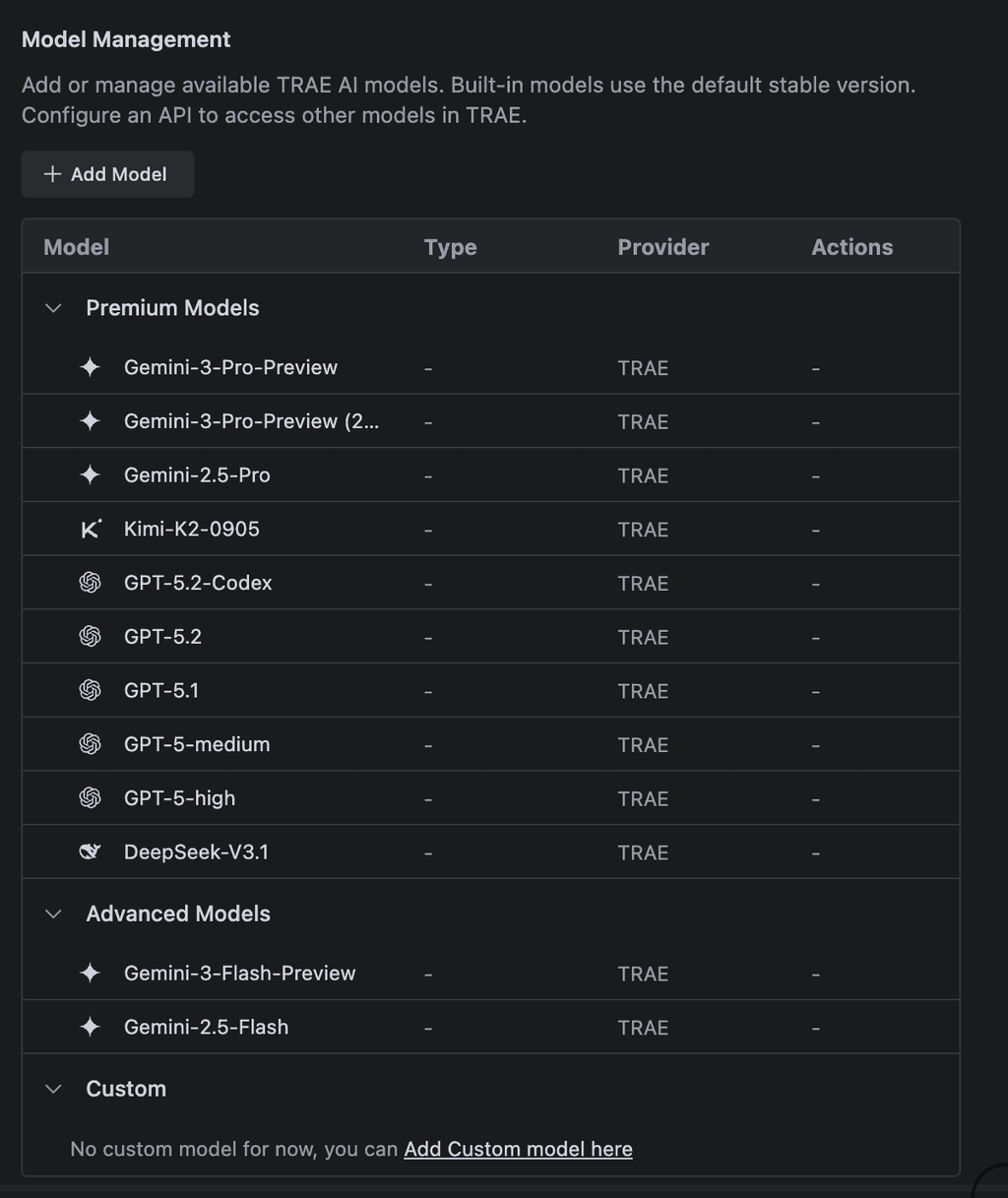Click the OpenAI logo next to GPT-5.2-Codex
Image resolution: width=1008 pixels, height=1198 pixels.
(x=90, y=582)
